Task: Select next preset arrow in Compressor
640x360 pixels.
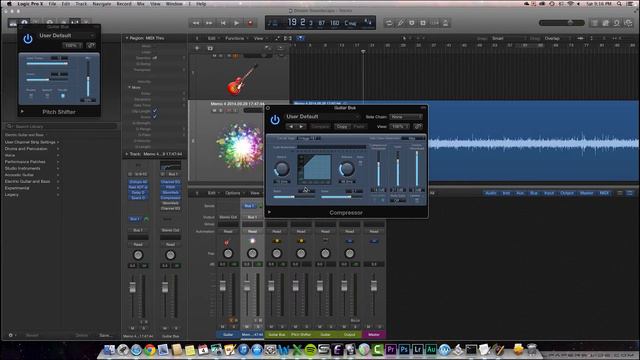Action: pos(301,127)
